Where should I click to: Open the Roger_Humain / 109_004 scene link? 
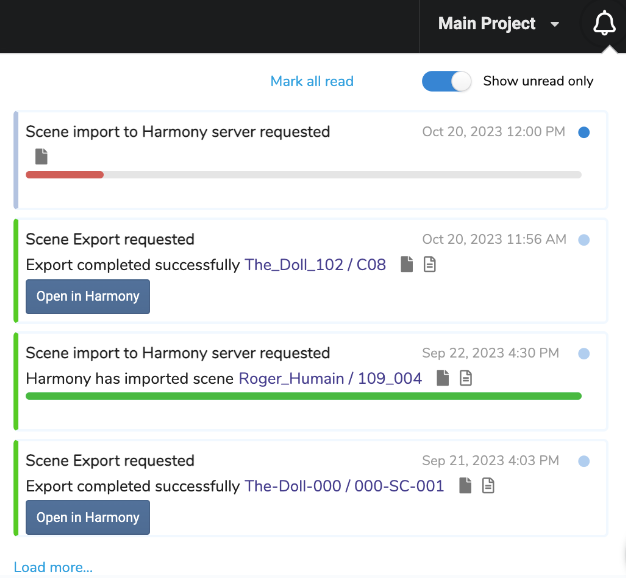[330, 378]
